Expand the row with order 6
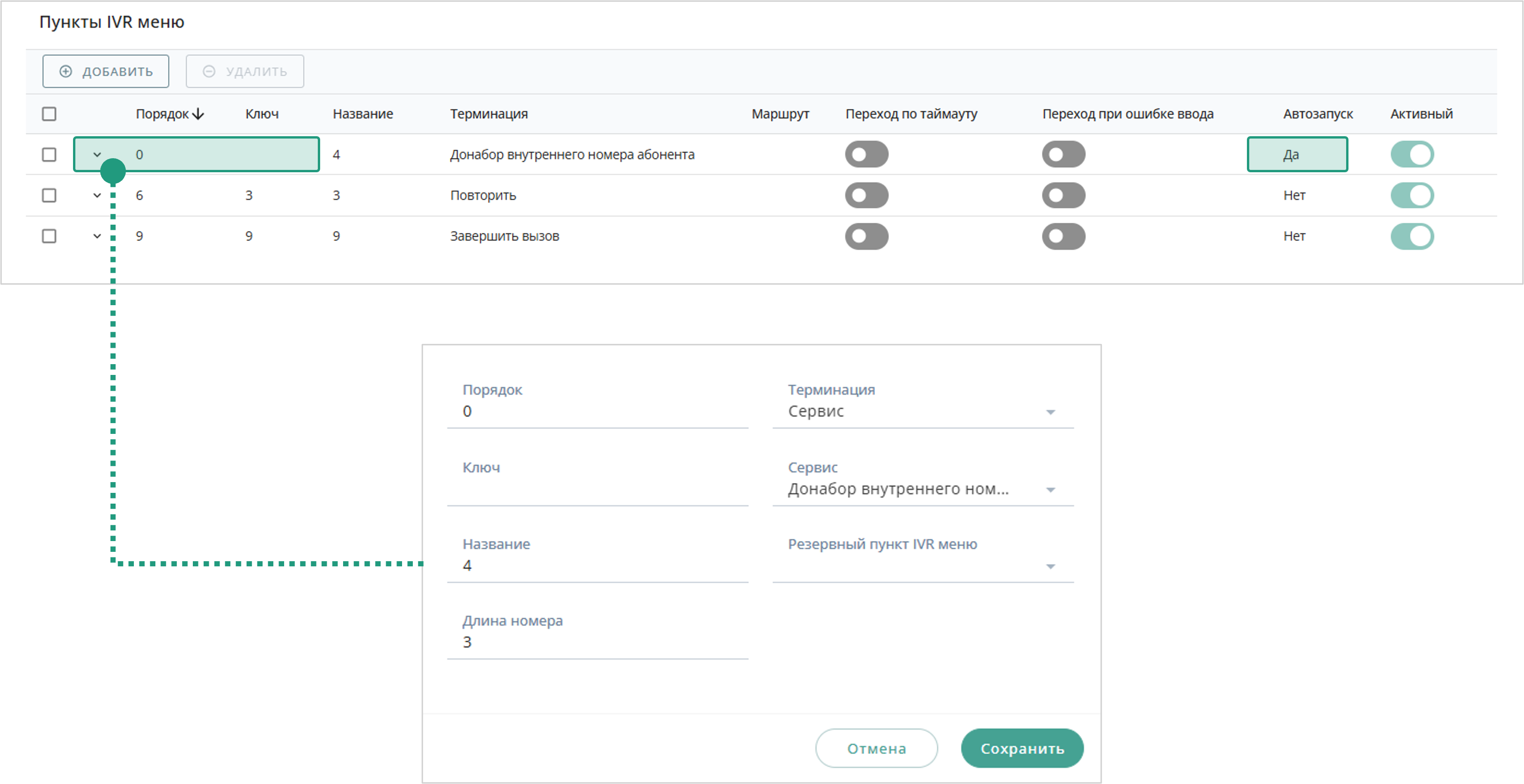 [x=97, y=195]
